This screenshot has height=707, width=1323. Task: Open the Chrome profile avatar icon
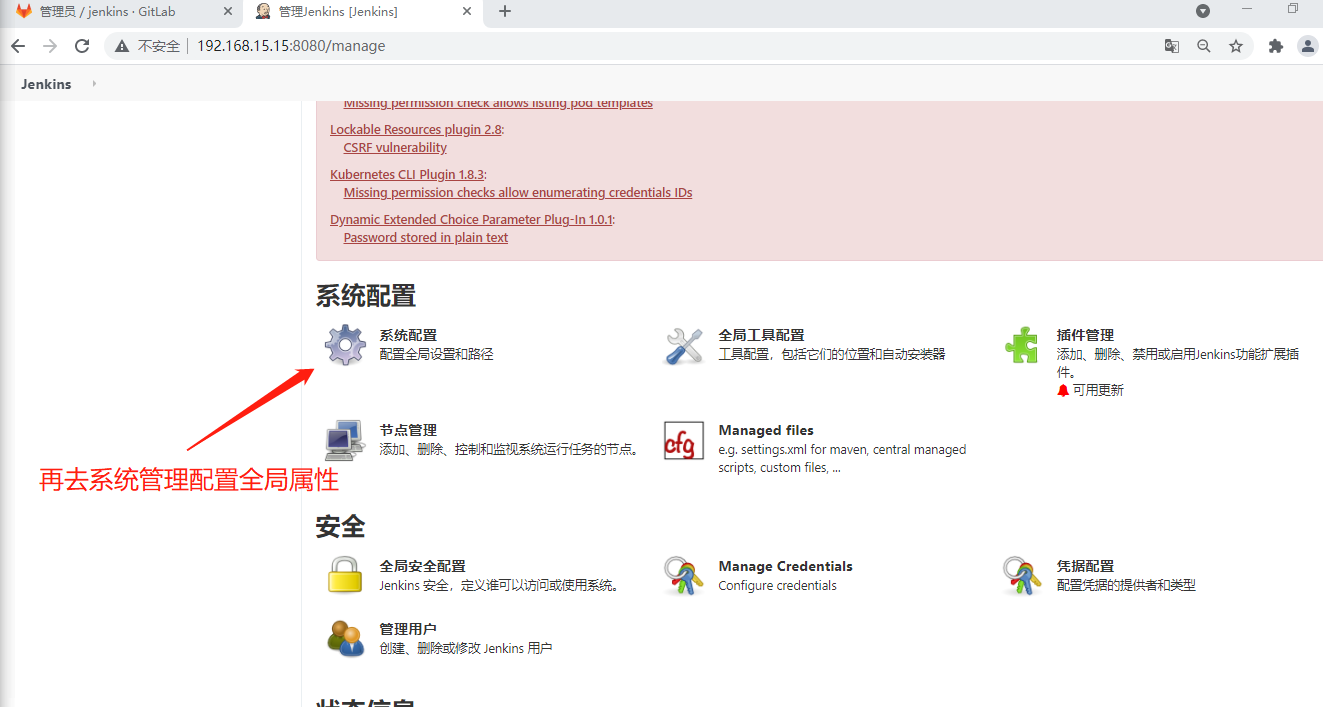coord(1308,46)
